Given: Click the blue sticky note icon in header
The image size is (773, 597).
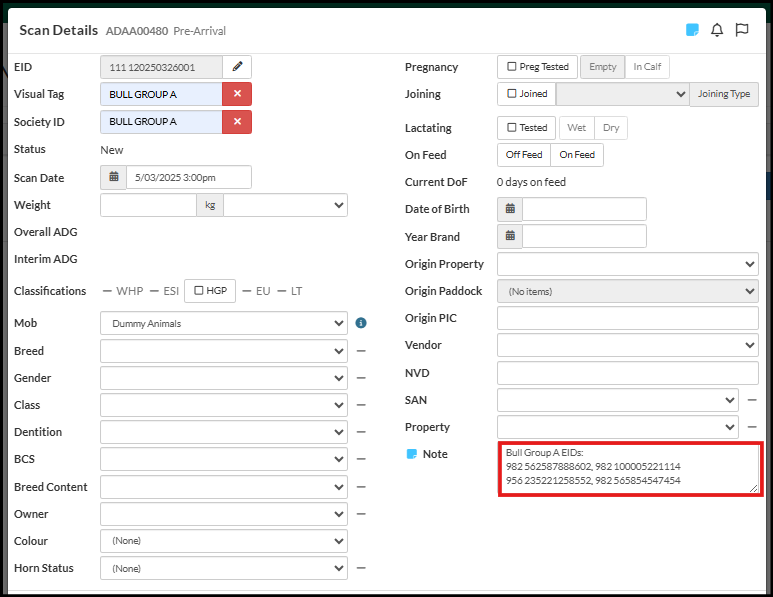Looking at the screenshot, I should click(692, 30).
